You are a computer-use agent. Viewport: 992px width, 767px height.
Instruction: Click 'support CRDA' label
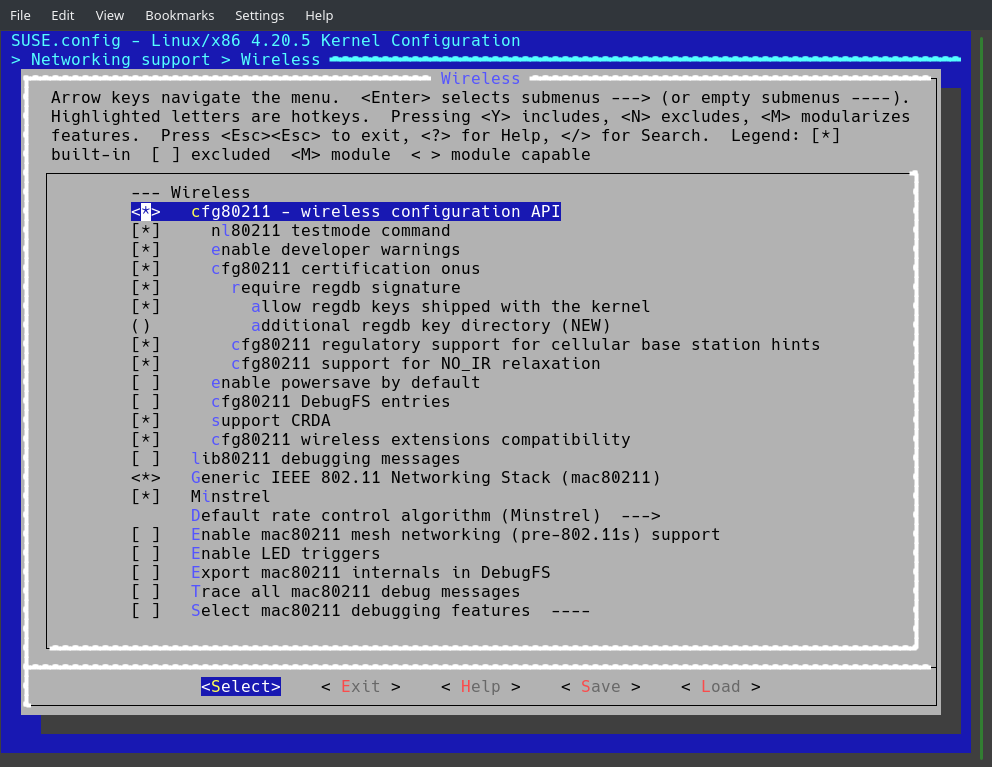(271, 420)
